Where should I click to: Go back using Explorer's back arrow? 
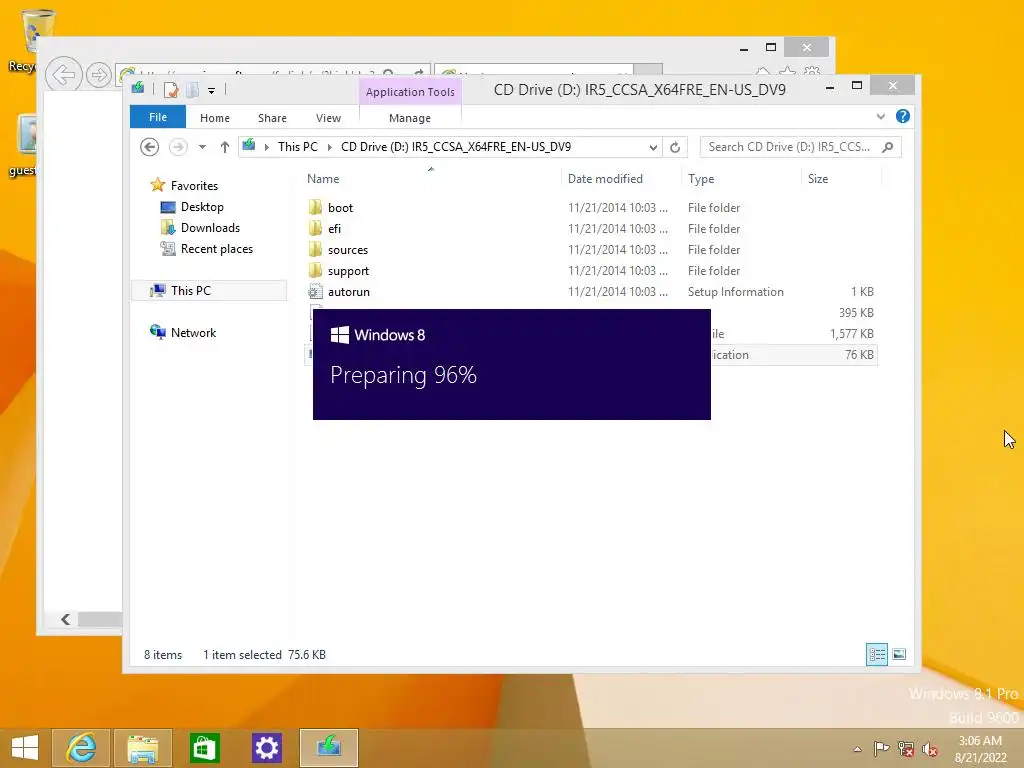pos(150,147)
